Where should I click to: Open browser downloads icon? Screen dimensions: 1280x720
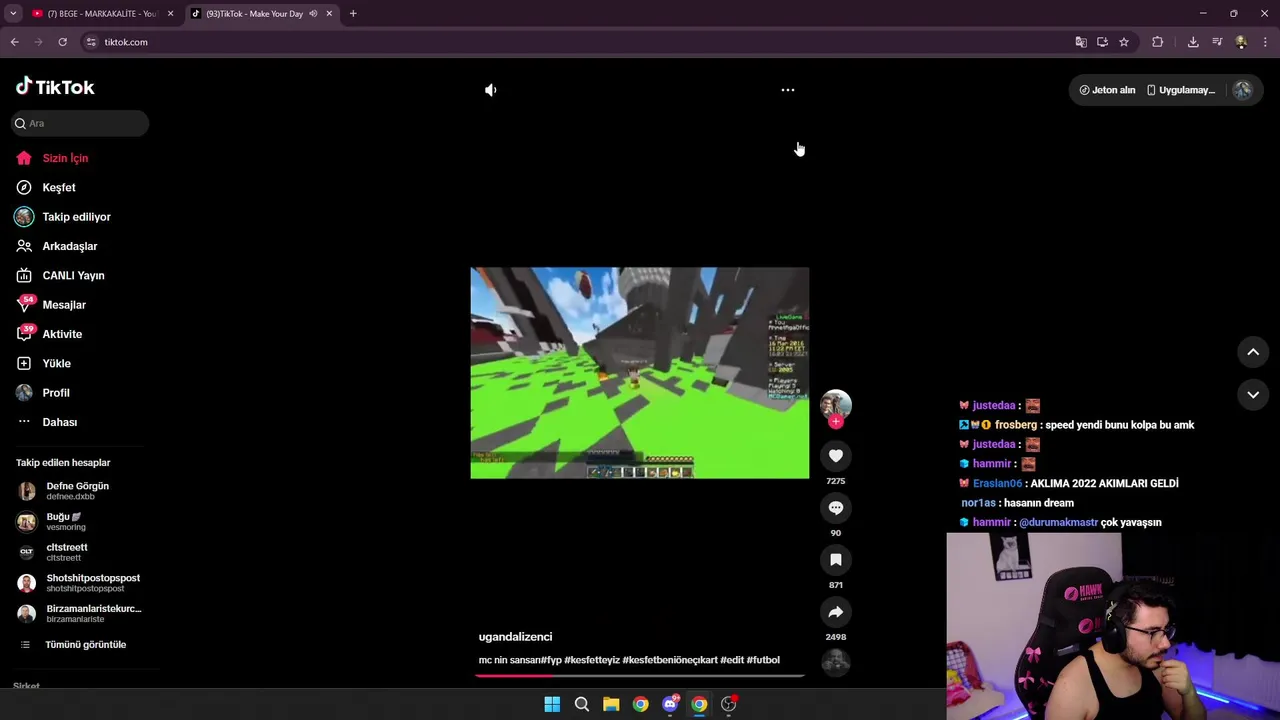click(1193, 42)
